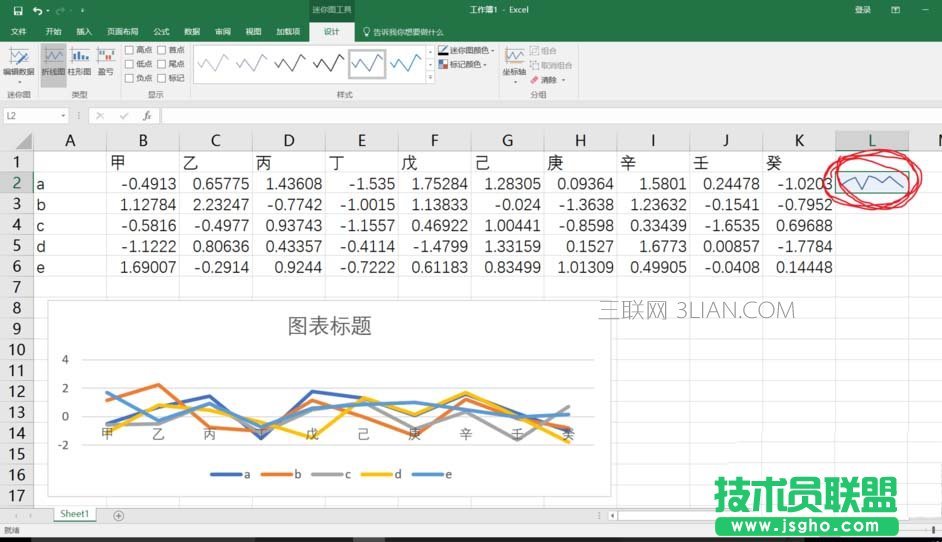
Task: Expand the 清除 (Clear) dropdown arrow
Action: click(x=563, y=80)
